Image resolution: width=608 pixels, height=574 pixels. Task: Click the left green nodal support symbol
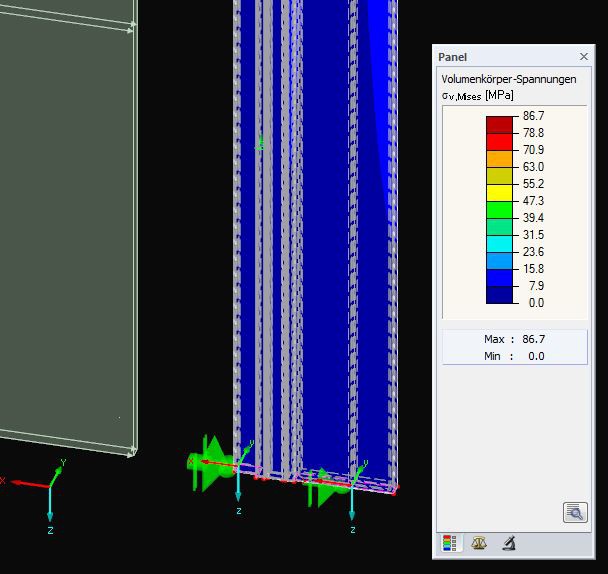click(x=211, y=464)
